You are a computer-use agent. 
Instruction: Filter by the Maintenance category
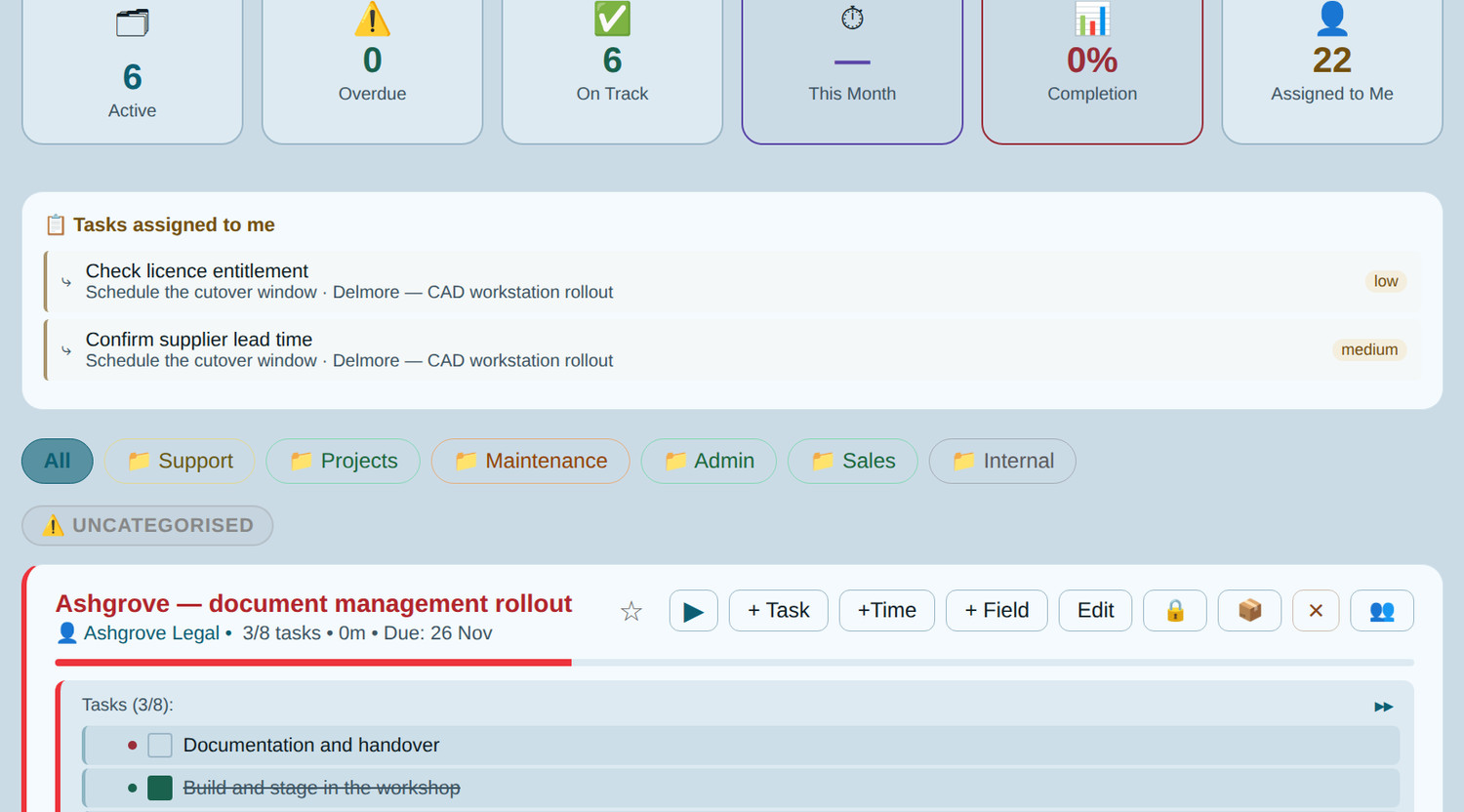pos(530,461)
